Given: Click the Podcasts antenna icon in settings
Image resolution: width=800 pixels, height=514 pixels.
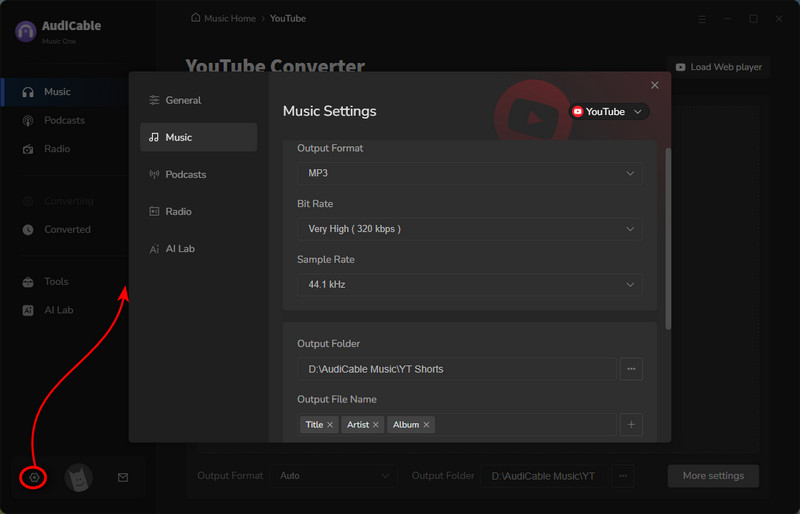Looking at the screenshot, I should [154, 175].
